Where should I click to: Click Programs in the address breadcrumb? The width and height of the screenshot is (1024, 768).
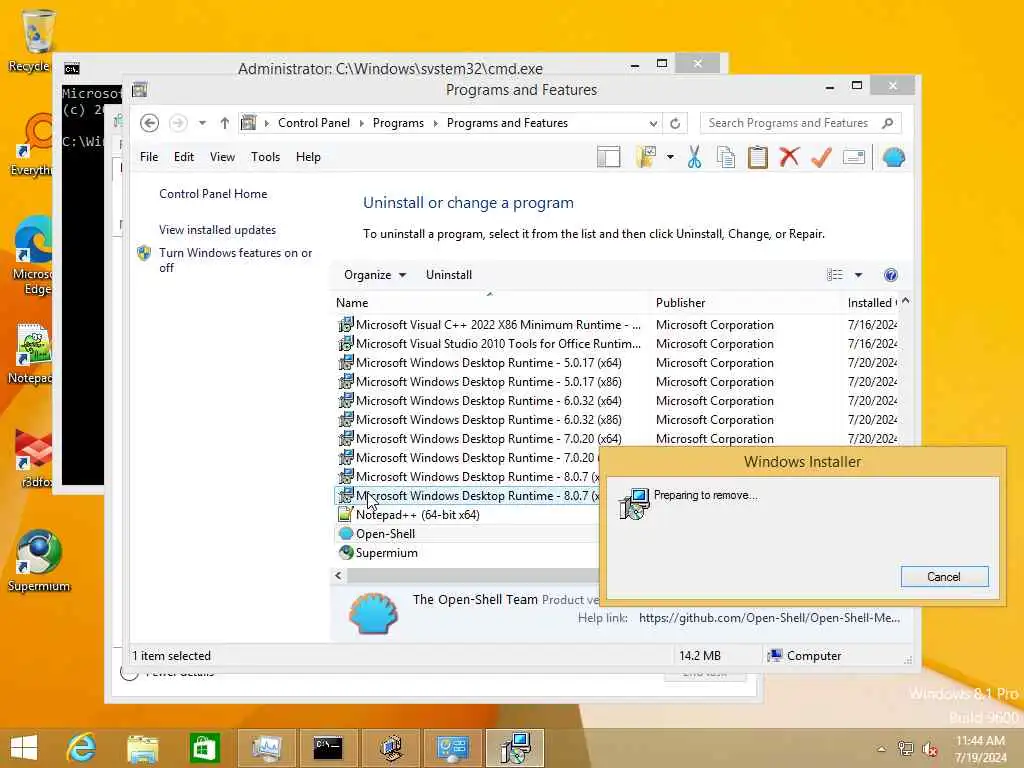[398, 123]
